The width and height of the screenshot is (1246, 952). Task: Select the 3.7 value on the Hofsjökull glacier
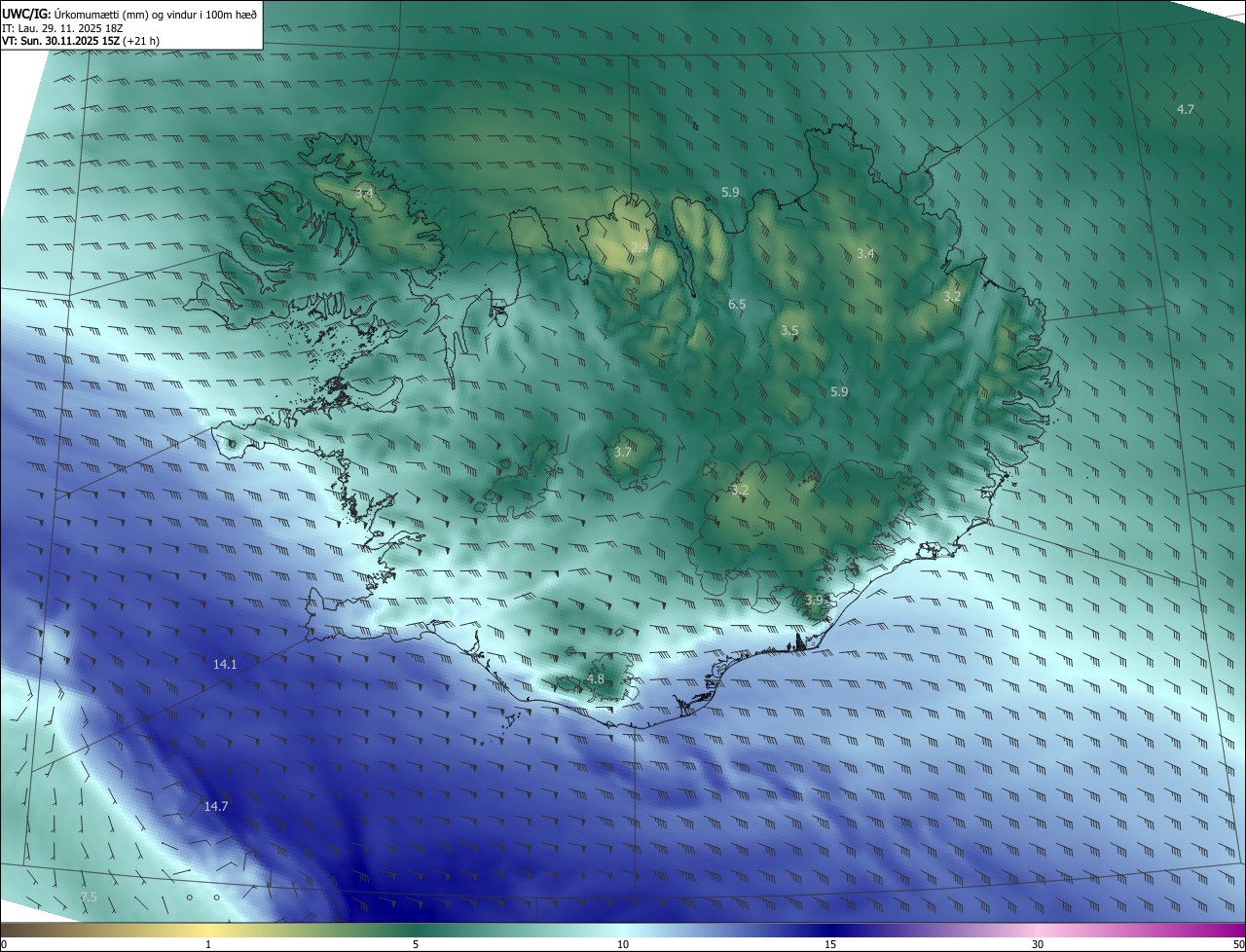623,452
